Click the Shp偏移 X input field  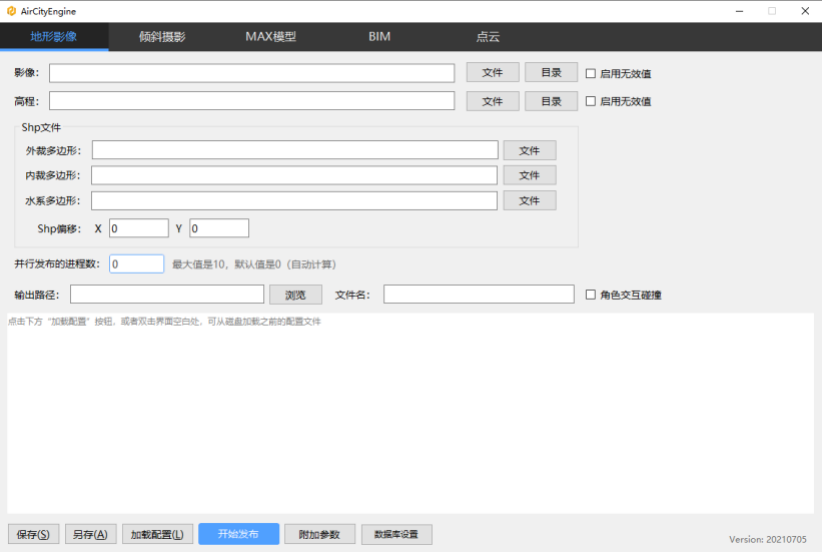[139, 228]
